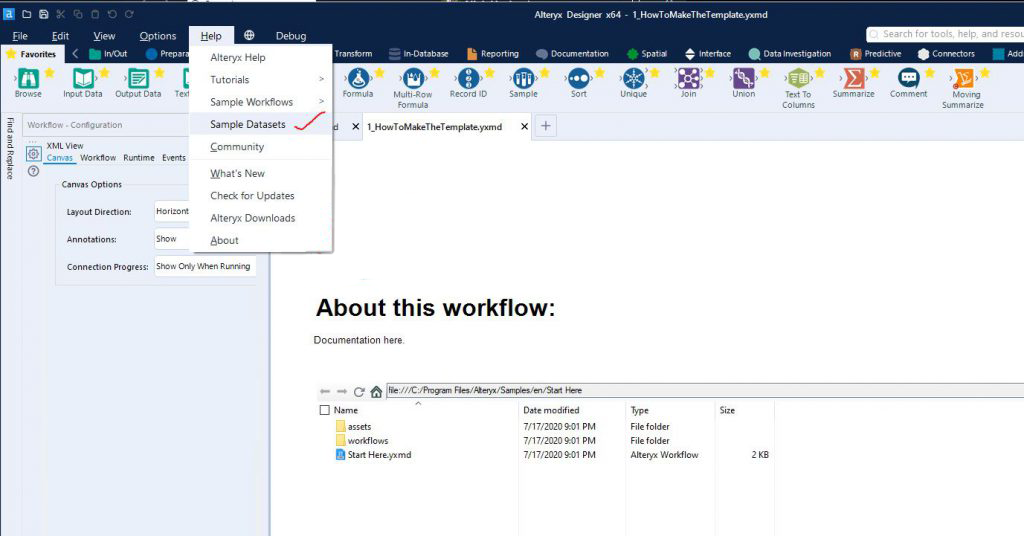Check the Name column select-all checkbox
The width and height of the screenshot is (1024, 536).
click(325, 410)
